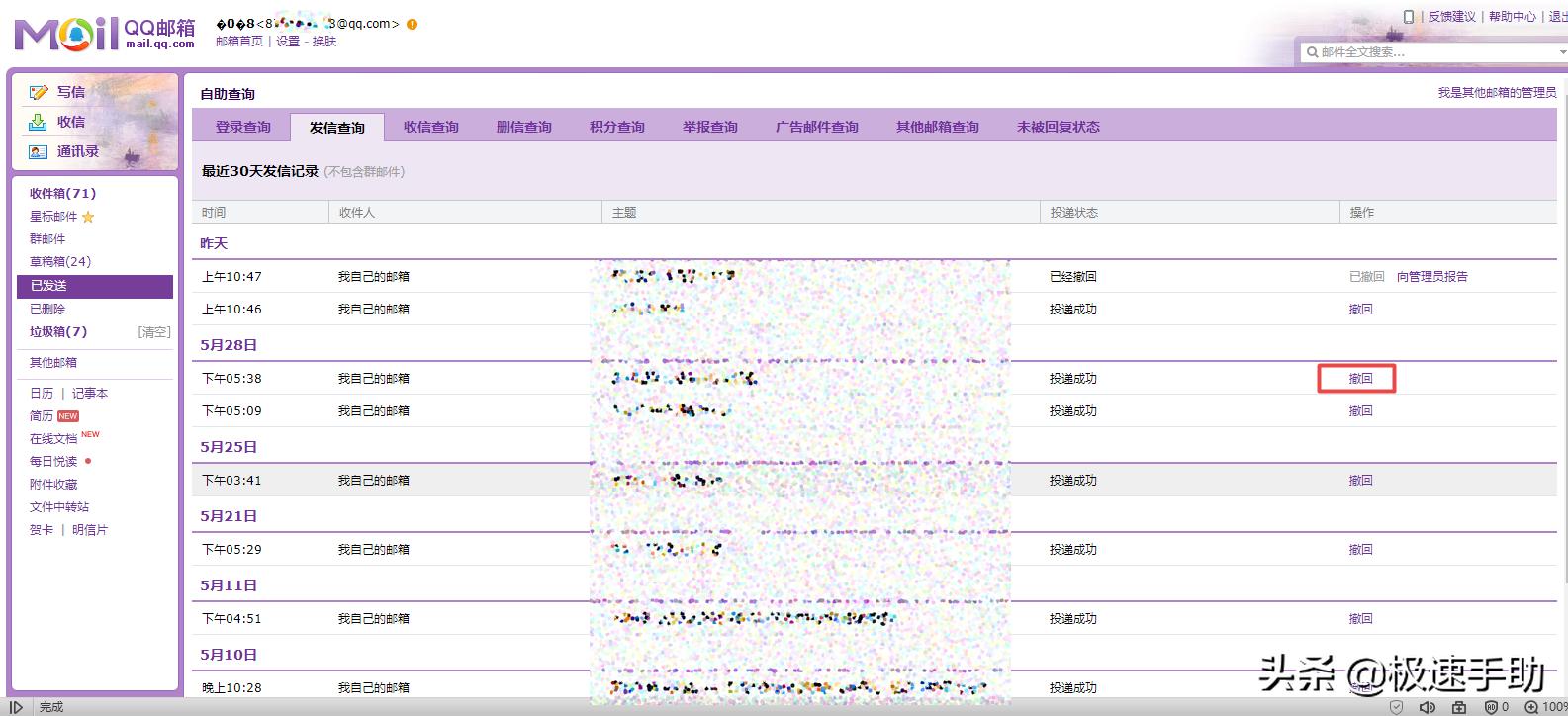Click 撤回 for the 下午05:09 mail

click(x=1360, y=411)
